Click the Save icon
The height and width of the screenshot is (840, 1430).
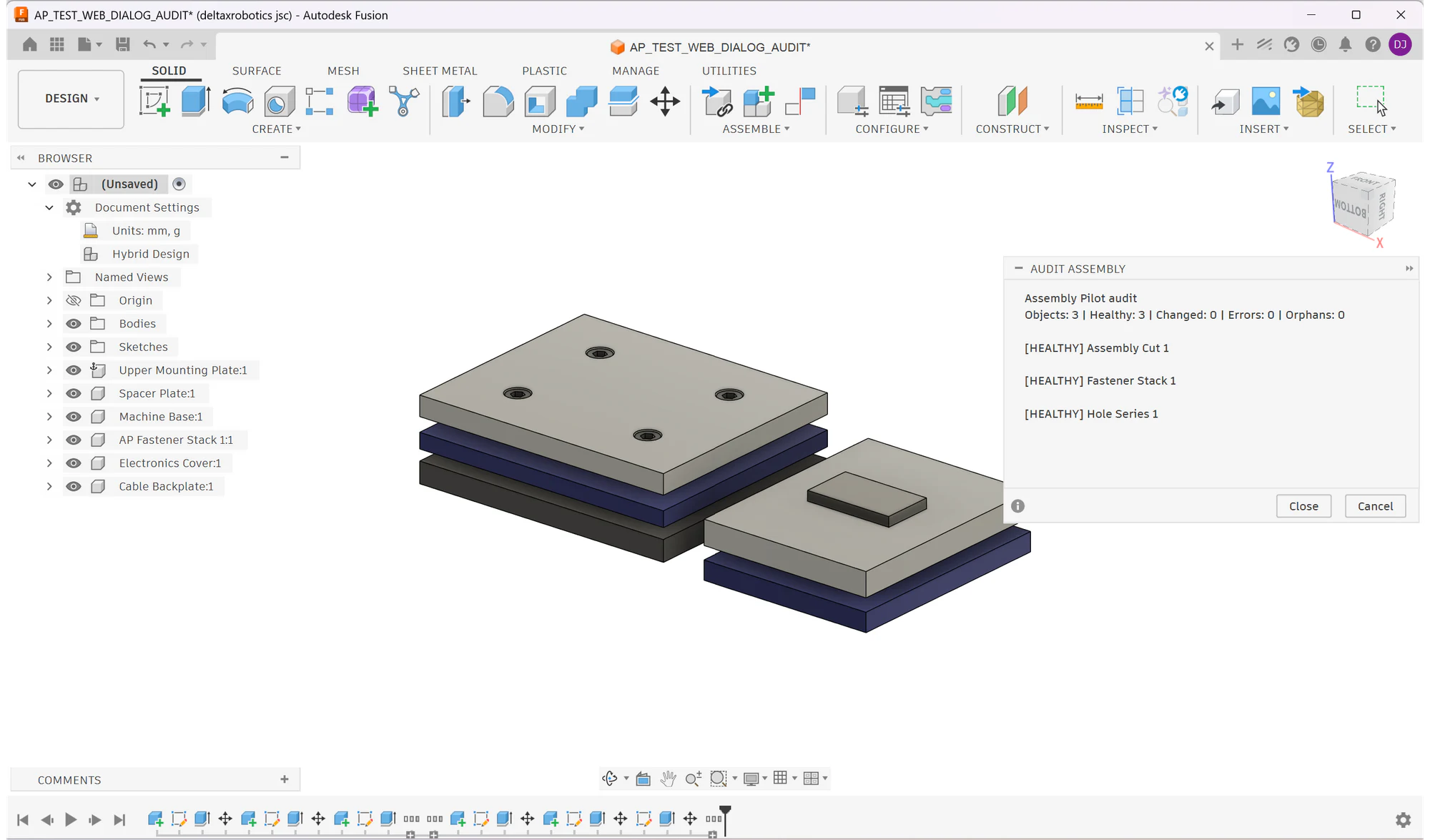[122, 44]
